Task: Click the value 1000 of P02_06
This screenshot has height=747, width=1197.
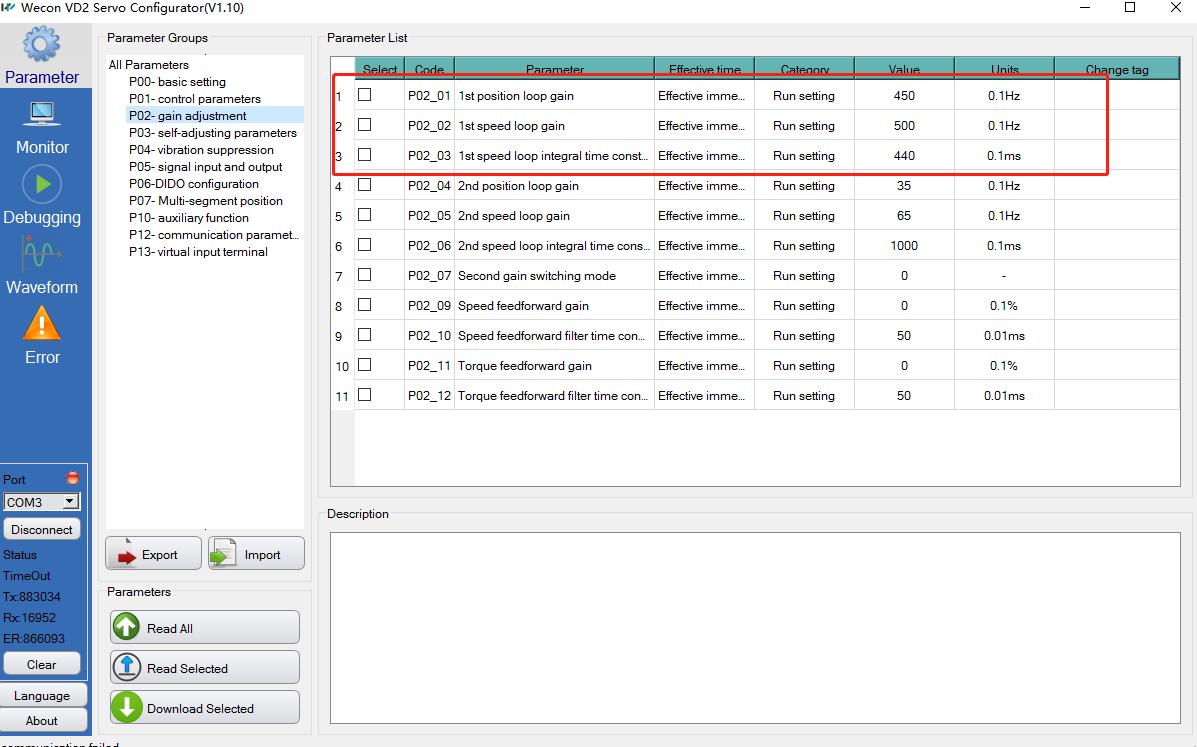Action: coord(904,246)
